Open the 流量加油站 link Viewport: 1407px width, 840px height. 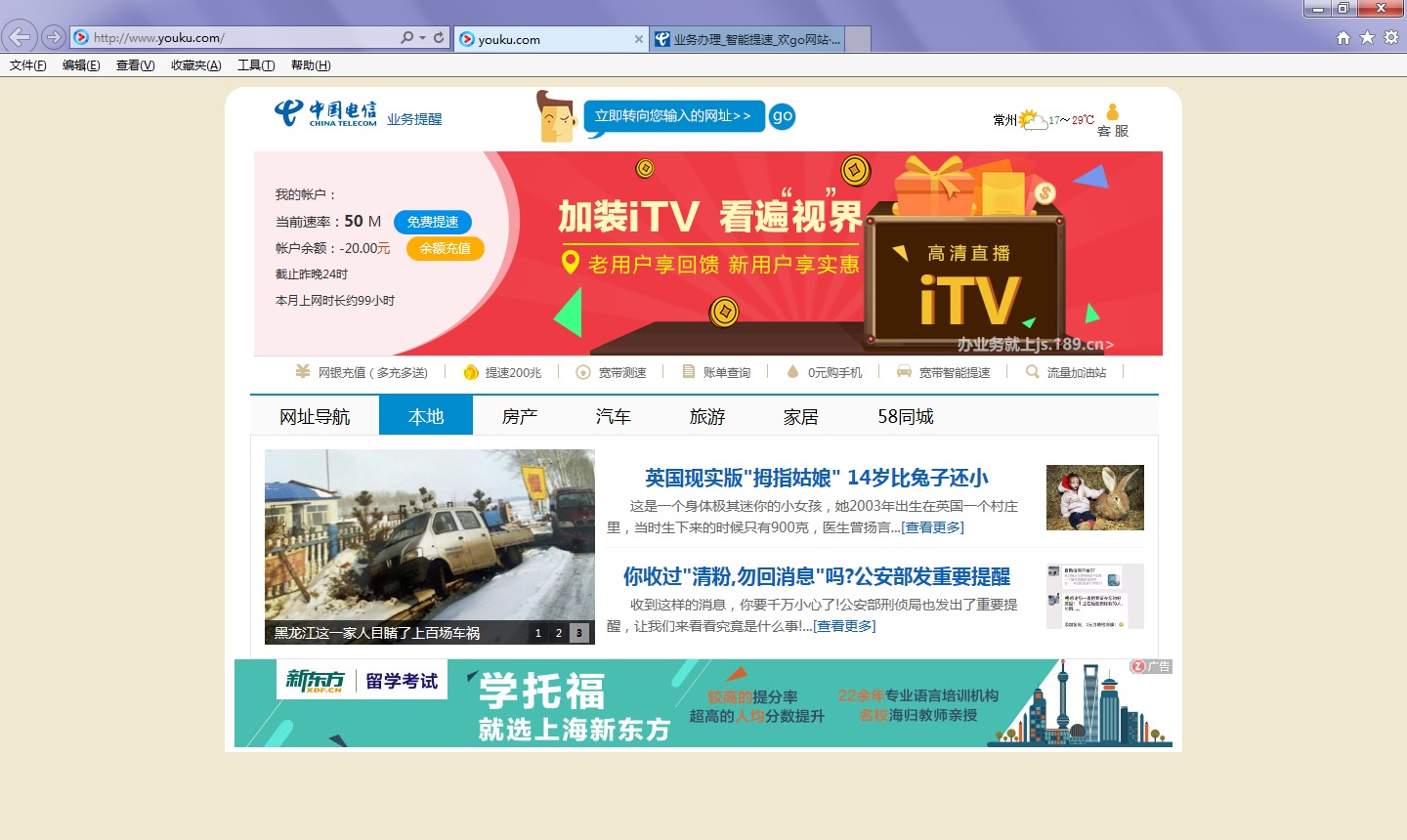[1077, 373]
